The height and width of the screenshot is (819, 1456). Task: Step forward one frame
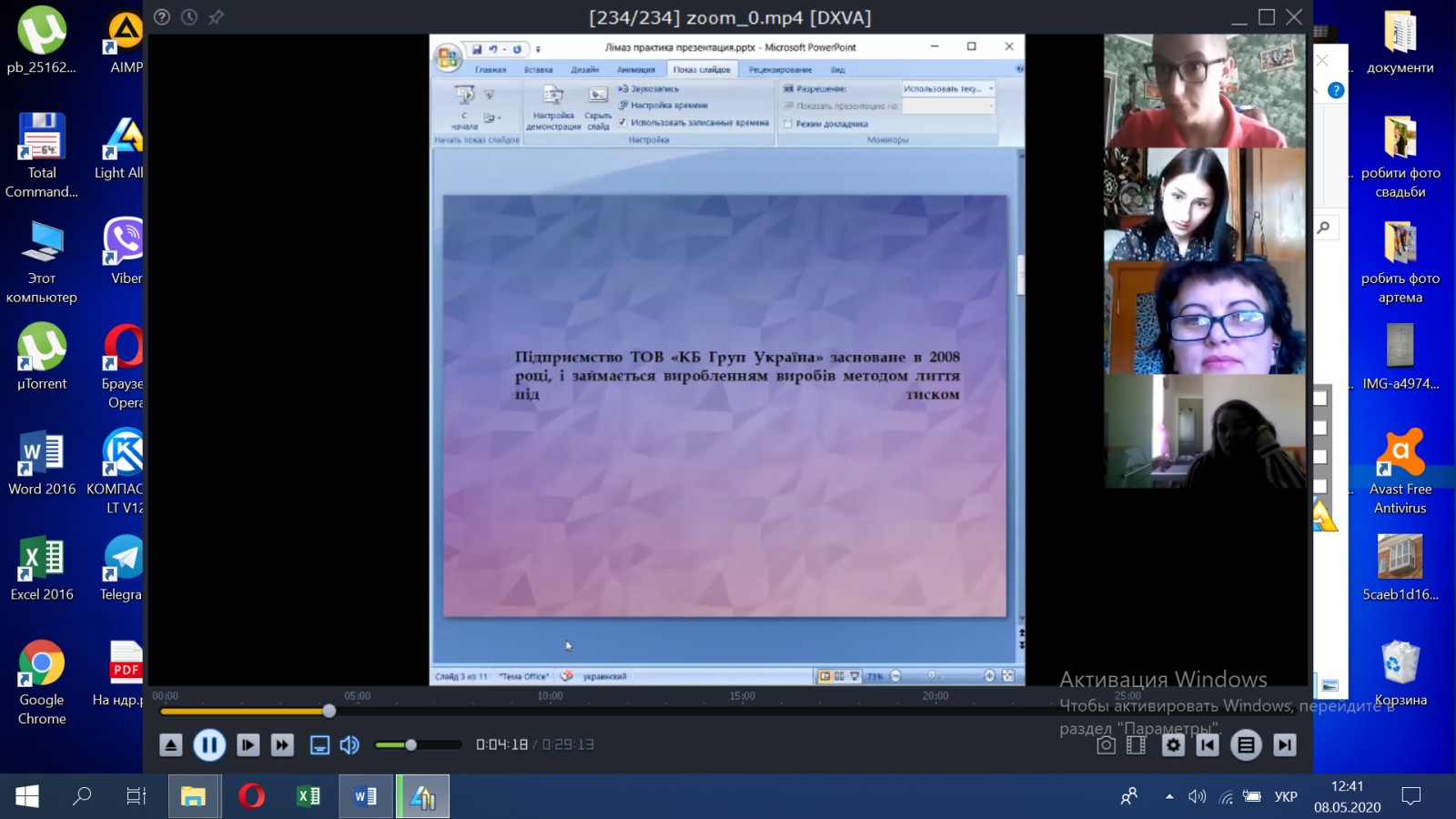click(x=248, y=745)
